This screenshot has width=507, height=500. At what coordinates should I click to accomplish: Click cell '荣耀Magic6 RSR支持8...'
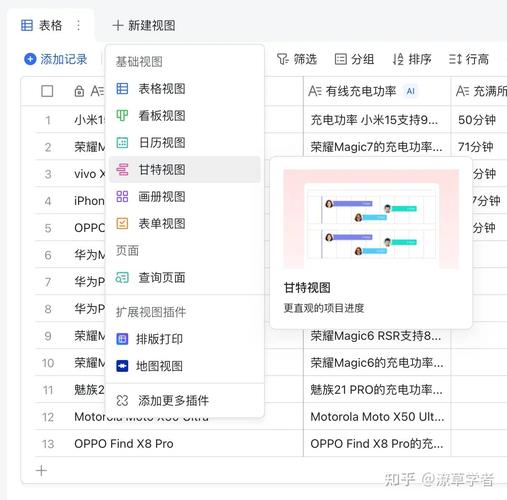(x=377, y=336)
